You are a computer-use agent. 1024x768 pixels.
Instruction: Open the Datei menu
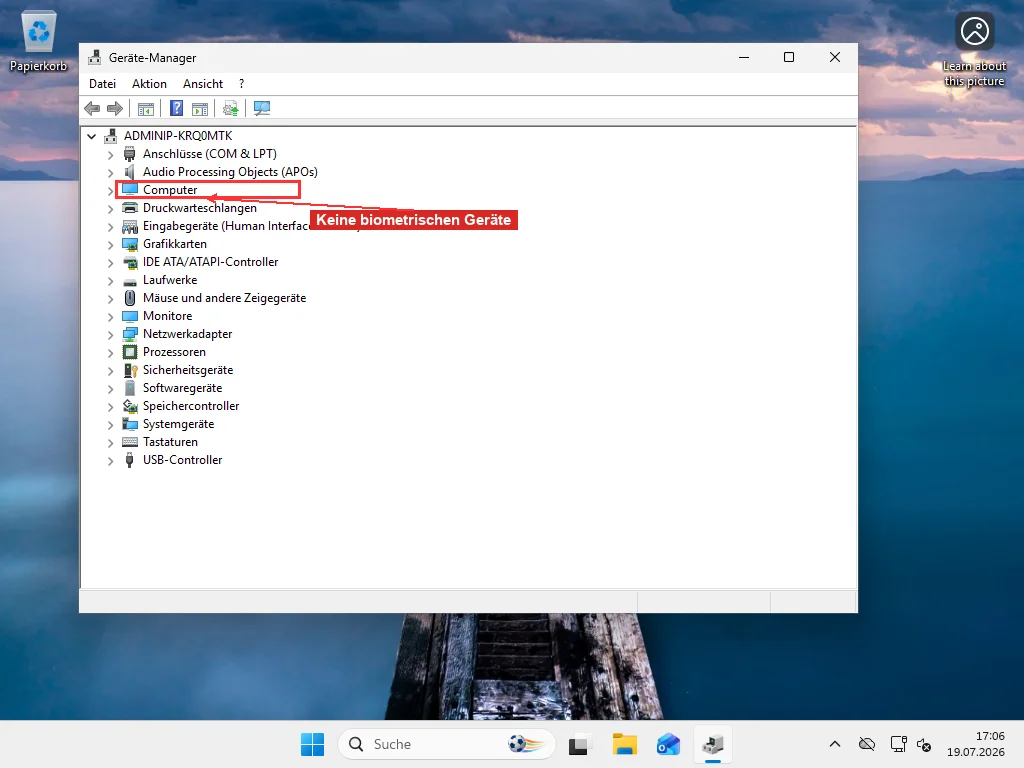tap(103, 84)
